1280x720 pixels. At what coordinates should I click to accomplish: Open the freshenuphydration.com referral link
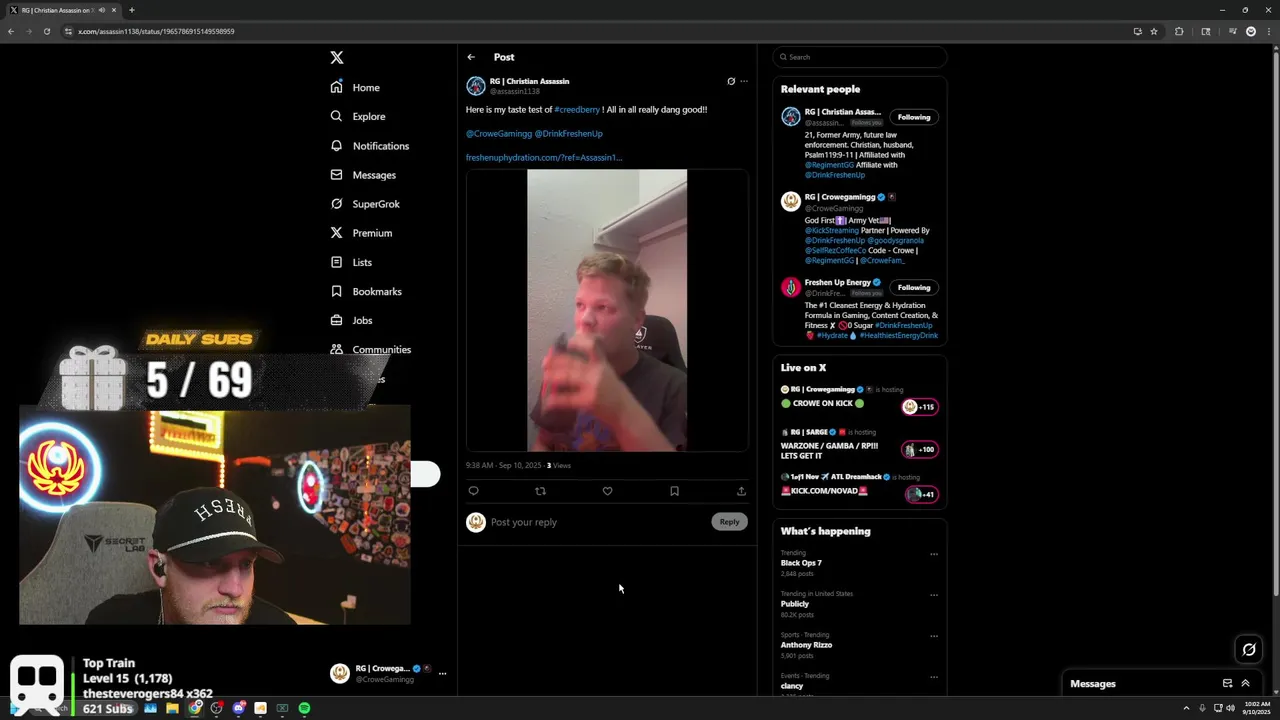pos(544,157)
